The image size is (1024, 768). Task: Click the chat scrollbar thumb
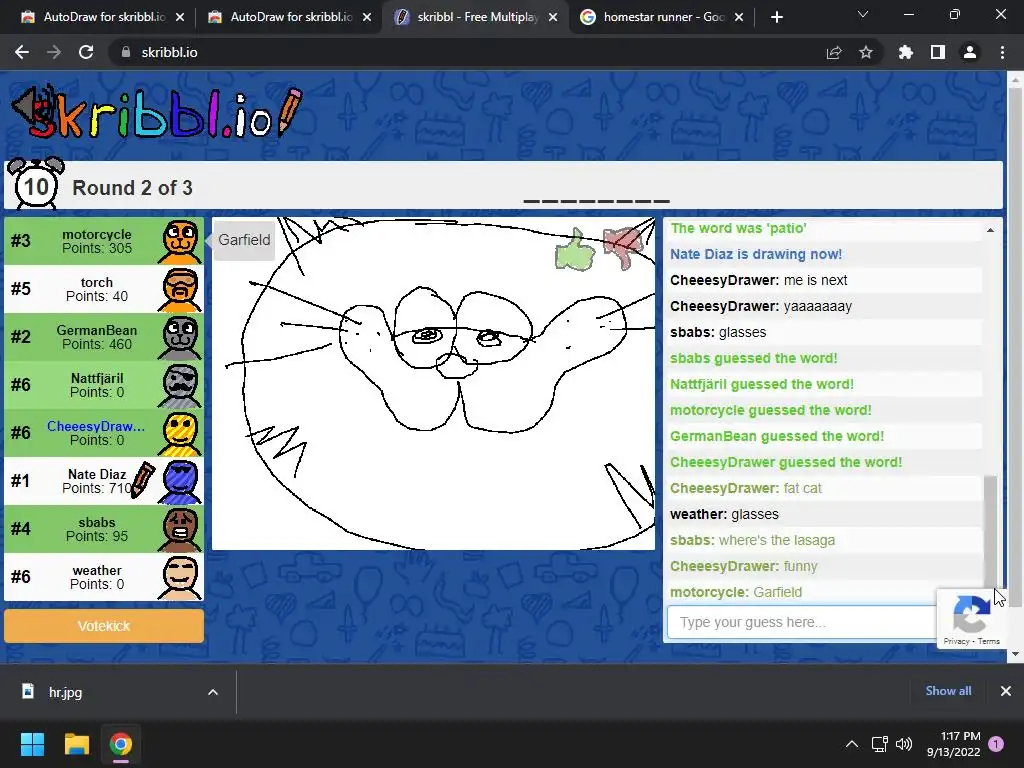tap(990, 530)
